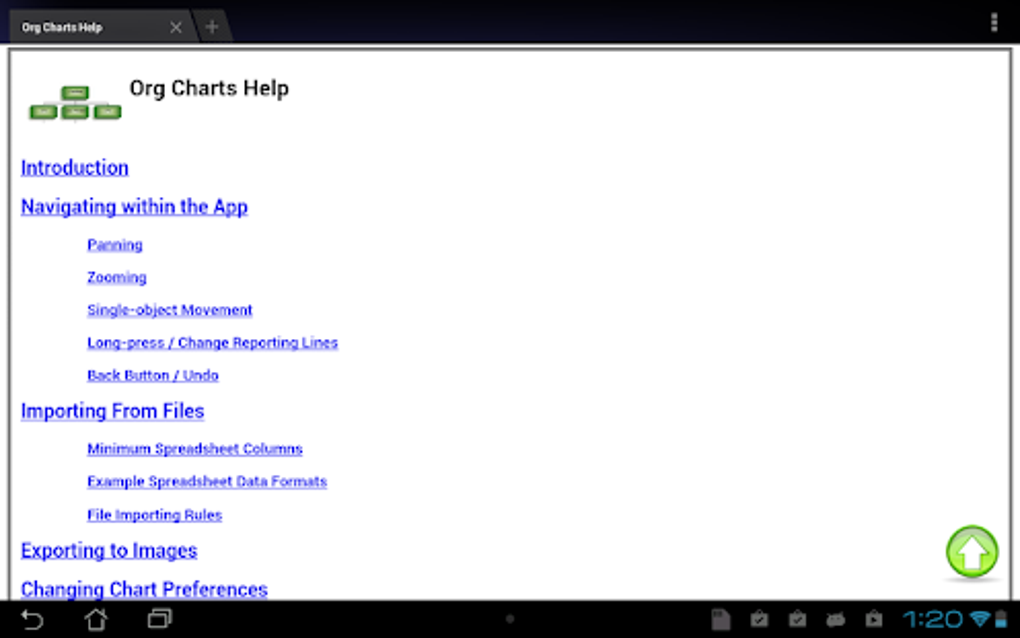1020x638 pixels.
Task: Open the Exporting to Images topic
Action: point(108,550)
